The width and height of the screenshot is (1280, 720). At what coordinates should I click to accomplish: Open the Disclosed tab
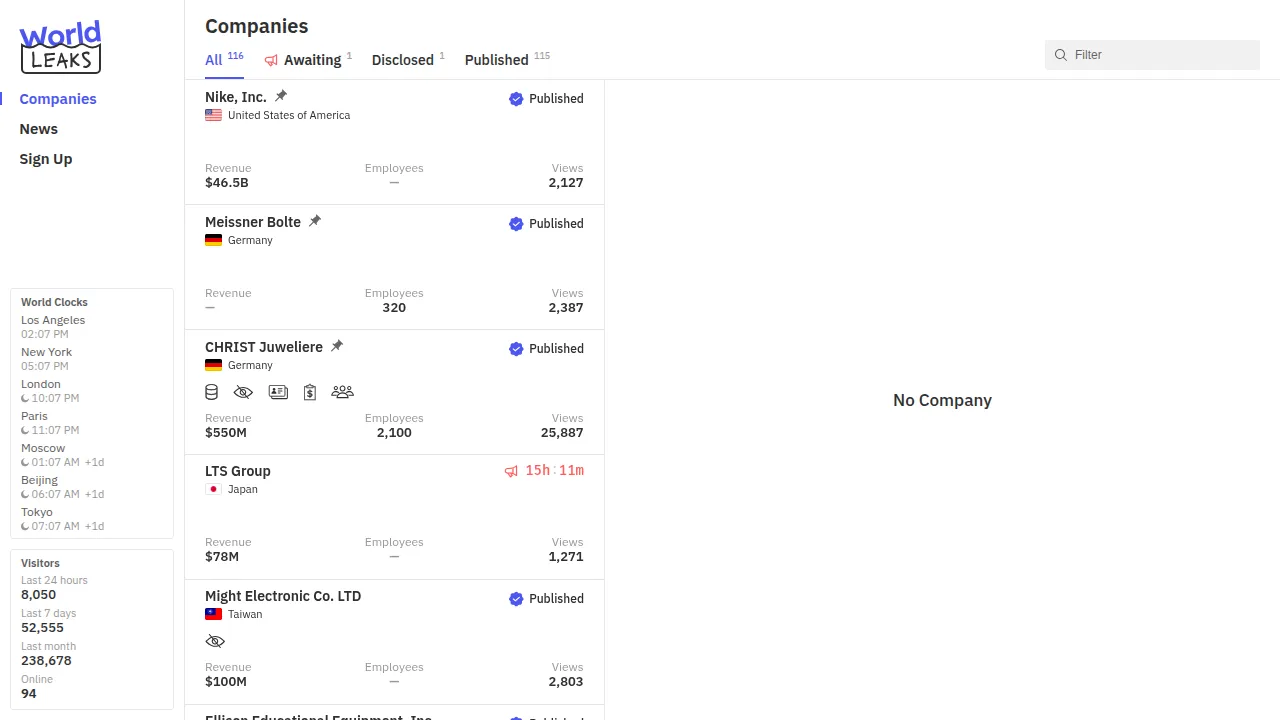402,60
